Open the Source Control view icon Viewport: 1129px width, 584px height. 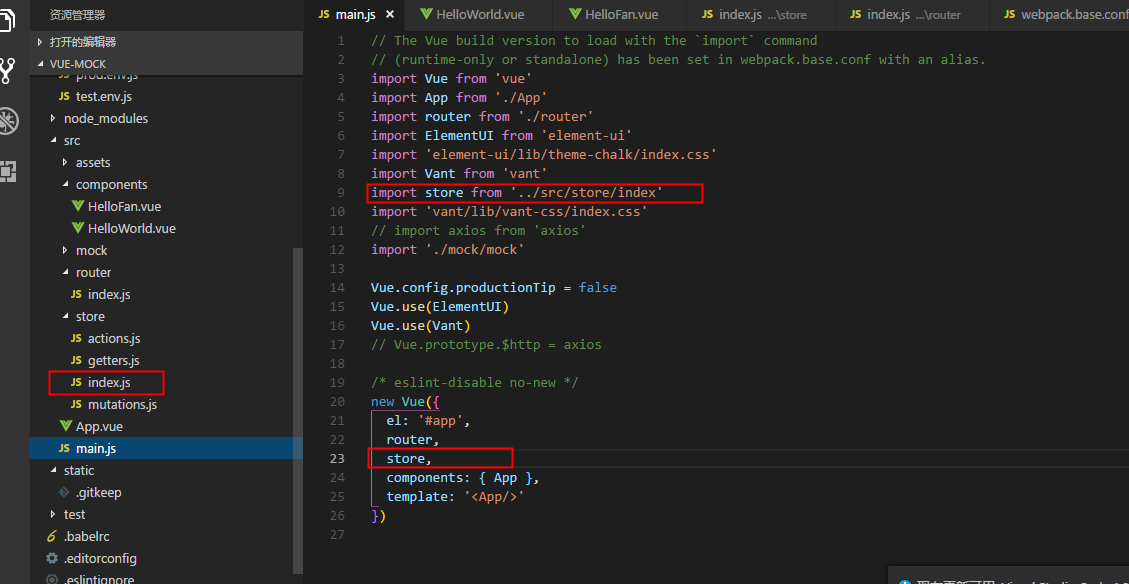[x=7, y=71]
